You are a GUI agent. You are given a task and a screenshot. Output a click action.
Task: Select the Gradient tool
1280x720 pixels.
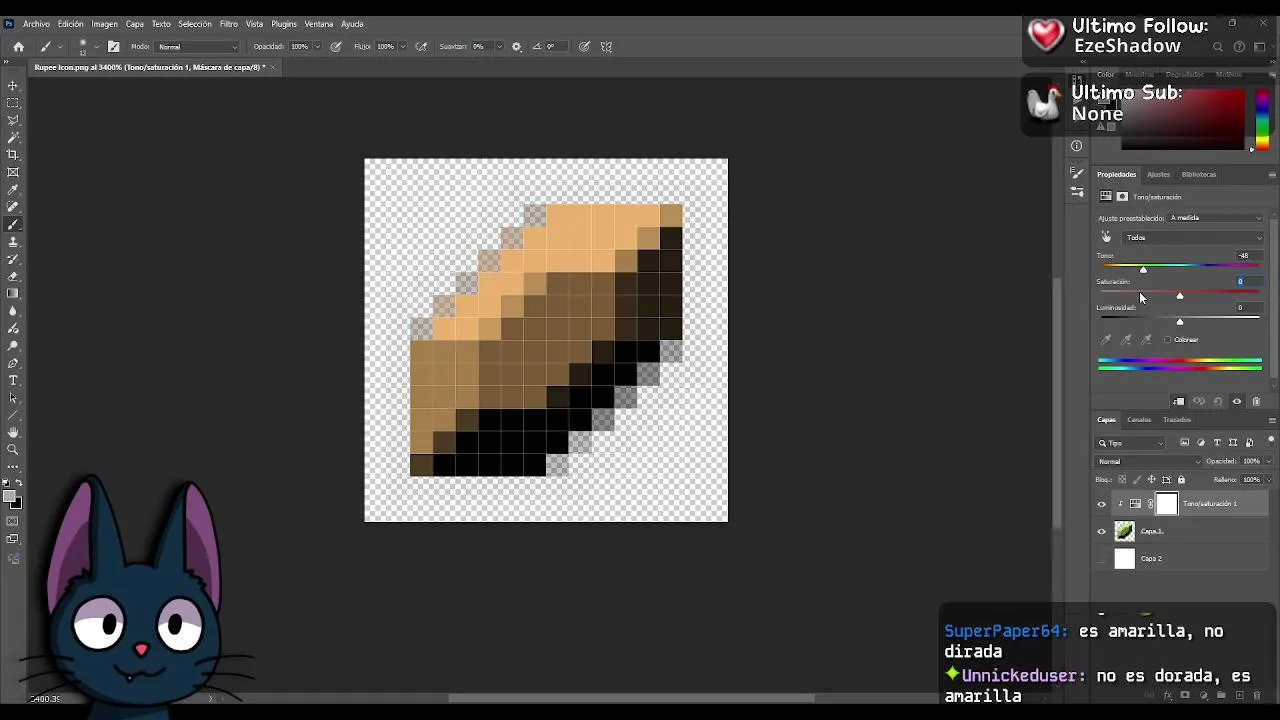point(13,293)
